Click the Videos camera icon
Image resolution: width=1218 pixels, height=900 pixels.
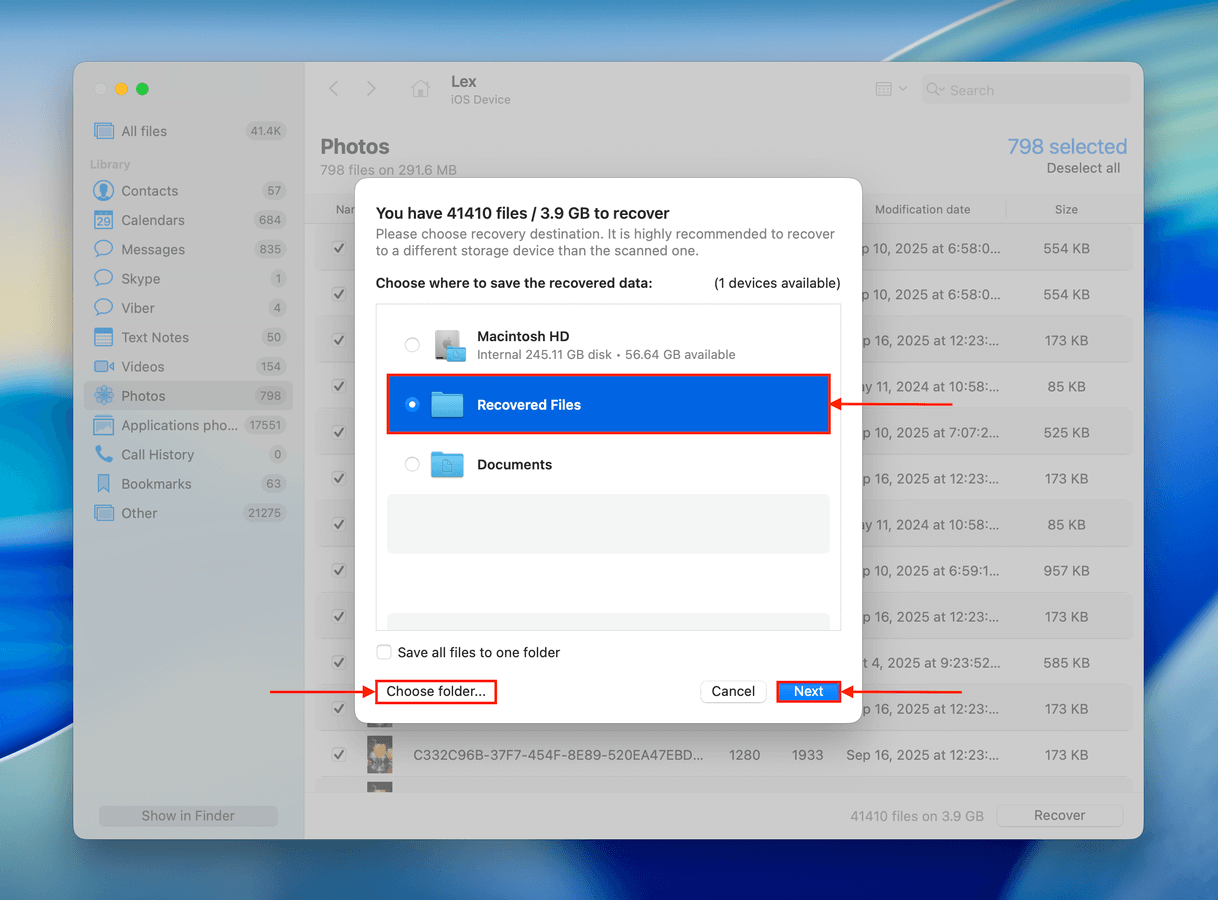click(x=103, y=367)
